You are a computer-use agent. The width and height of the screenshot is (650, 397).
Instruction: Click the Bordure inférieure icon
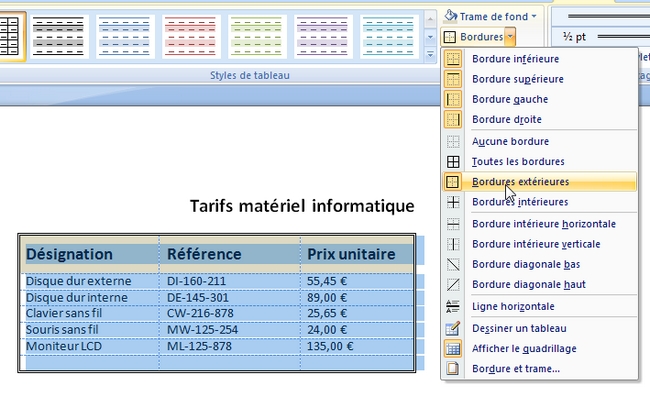tap(453, 59)
